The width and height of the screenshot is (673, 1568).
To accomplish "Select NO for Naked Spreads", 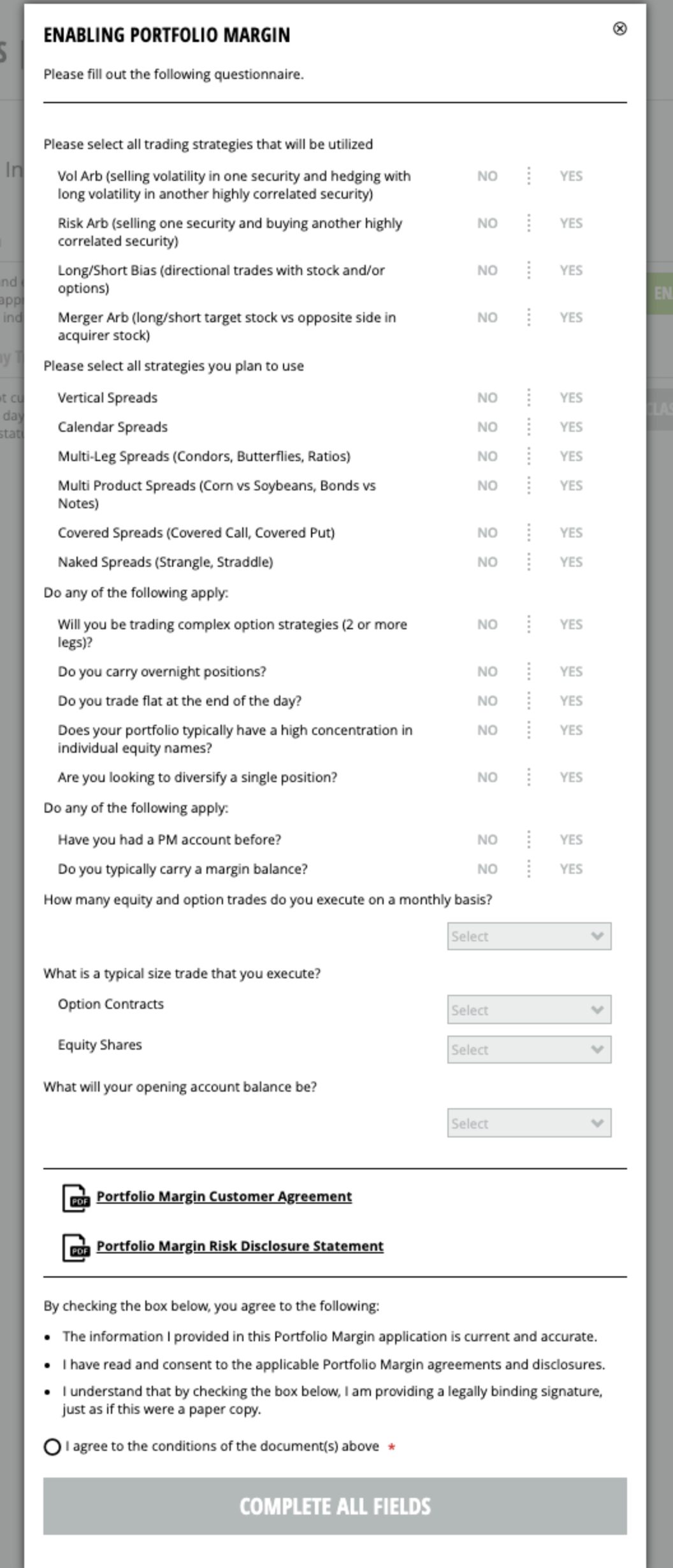I will (x=488, y=562).
